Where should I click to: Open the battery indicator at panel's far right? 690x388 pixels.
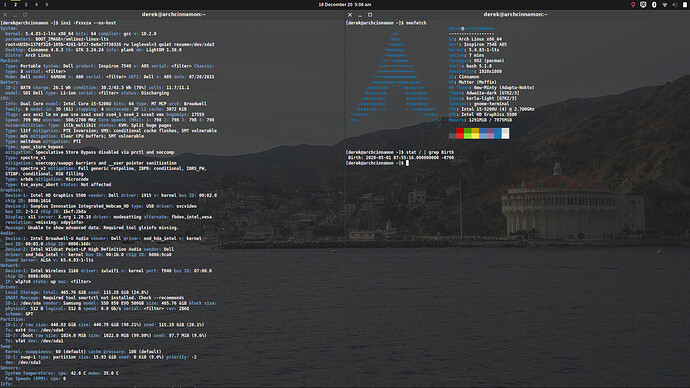[x=685, y=4]
